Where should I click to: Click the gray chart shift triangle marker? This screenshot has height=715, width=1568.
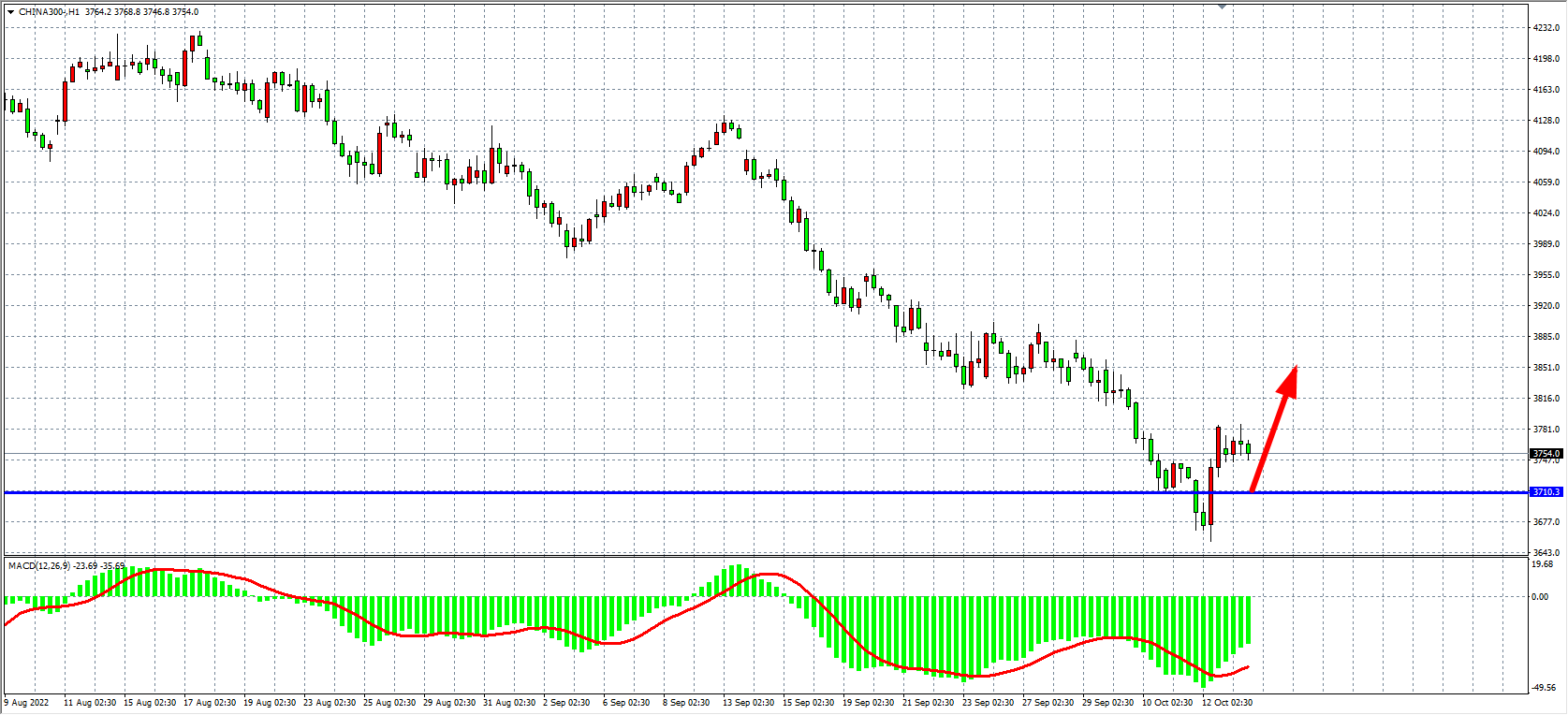[1222, 7]
